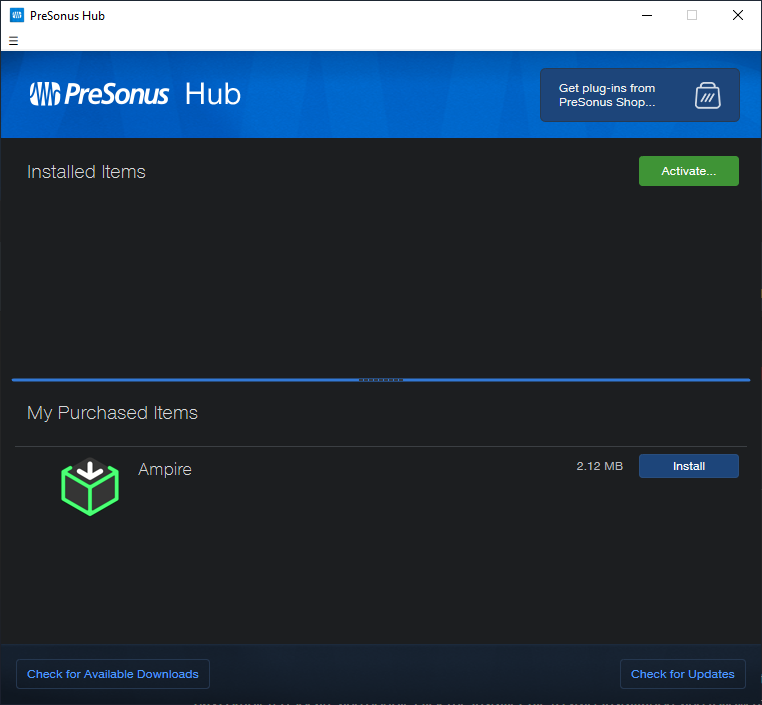Click the My Purchased Items heading
The width and height of the screenshot is (762, 705).
(112, 413)
